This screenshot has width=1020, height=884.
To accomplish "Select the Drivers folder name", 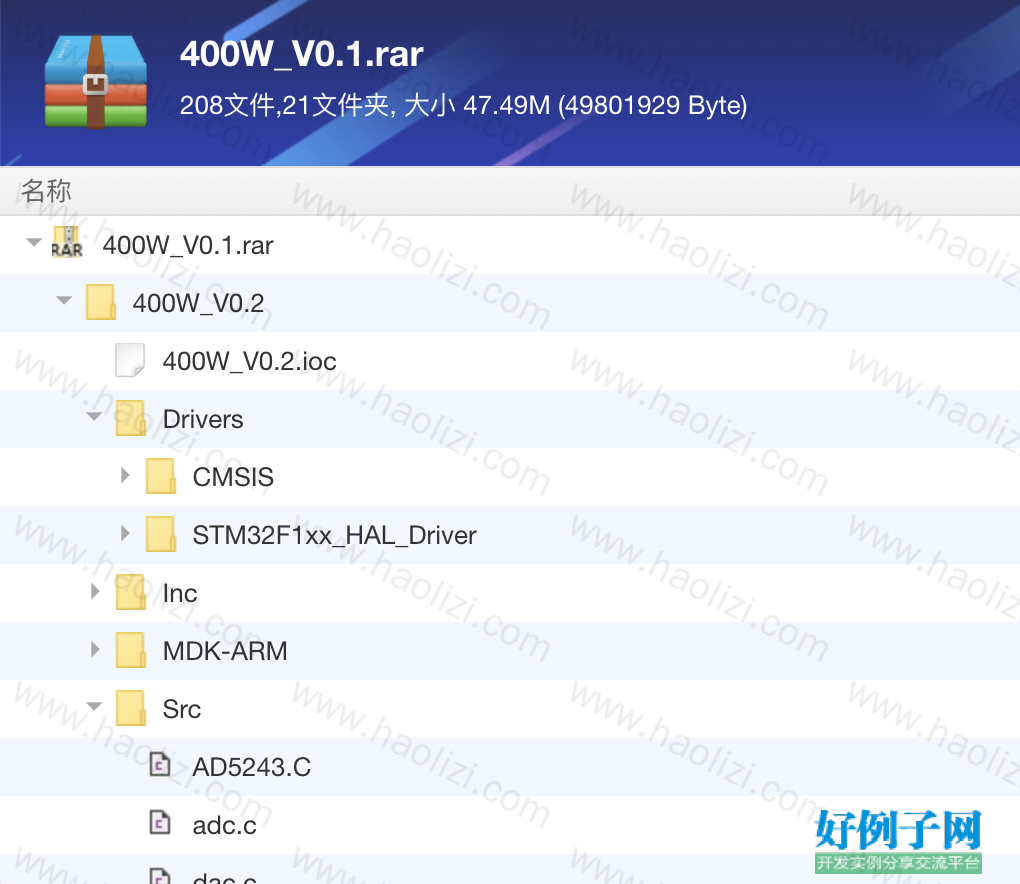I will click(203, 419).
